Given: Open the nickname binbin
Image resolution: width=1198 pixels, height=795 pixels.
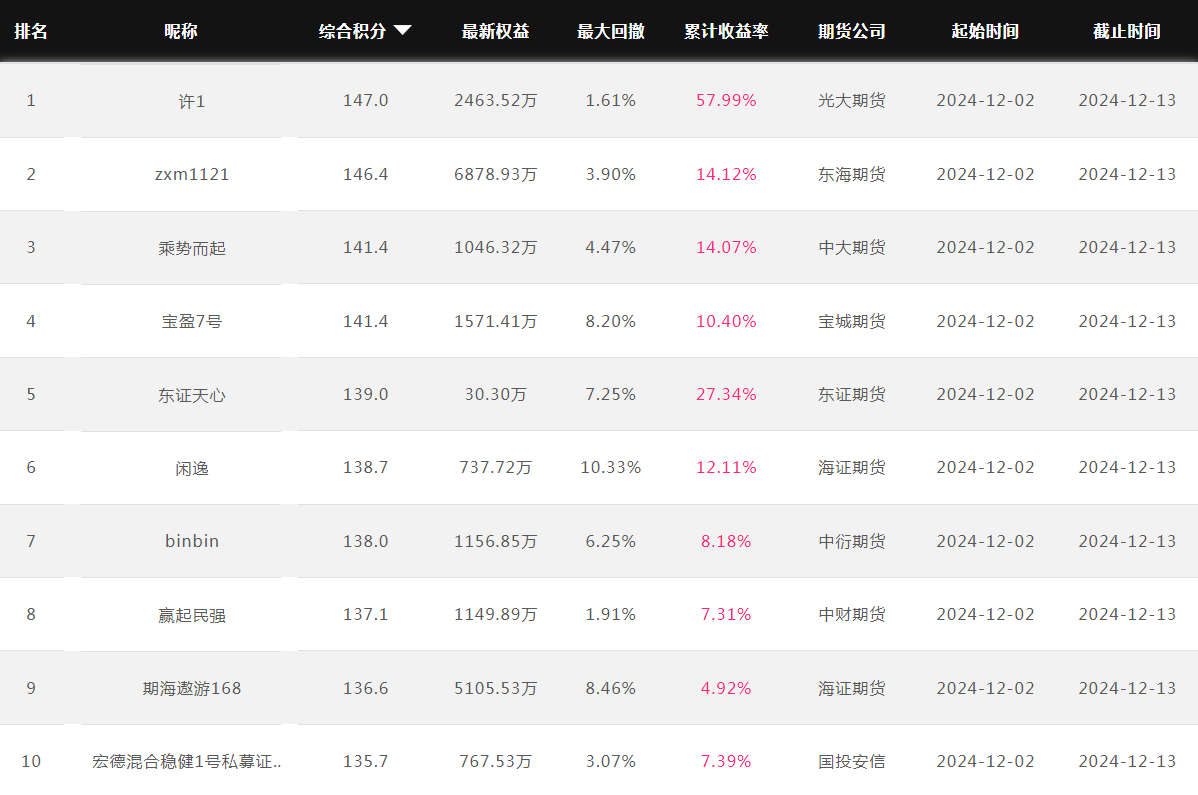Looking at the screenshot, I should pos(192,541).
